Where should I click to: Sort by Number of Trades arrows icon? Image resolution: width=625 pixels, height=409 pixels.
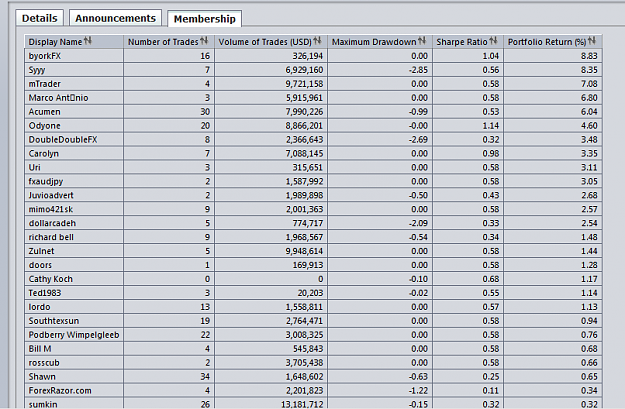click(x=204, y=41)
